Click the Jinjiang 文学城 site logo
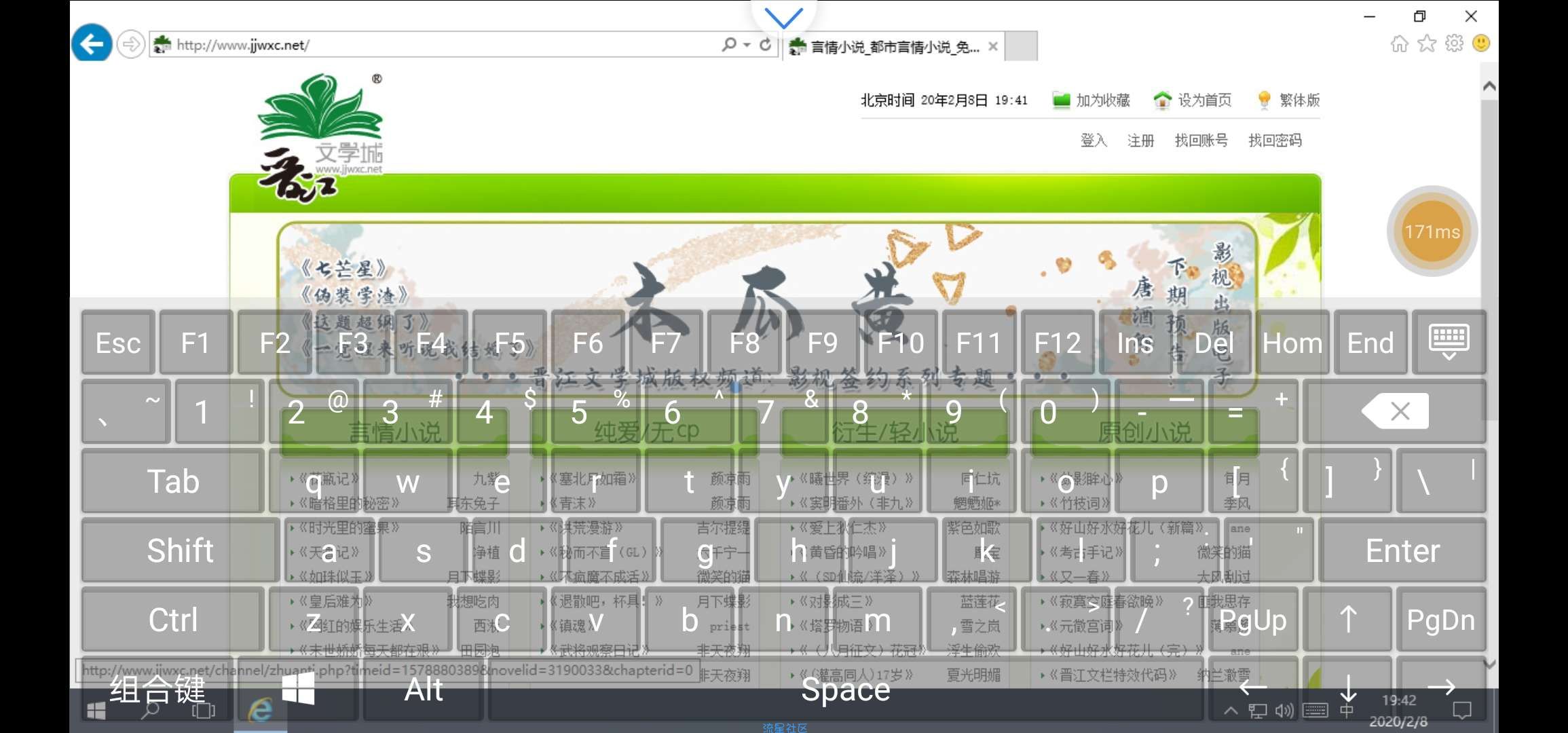The image size is (1568, 733). click(x=319, y=139)
